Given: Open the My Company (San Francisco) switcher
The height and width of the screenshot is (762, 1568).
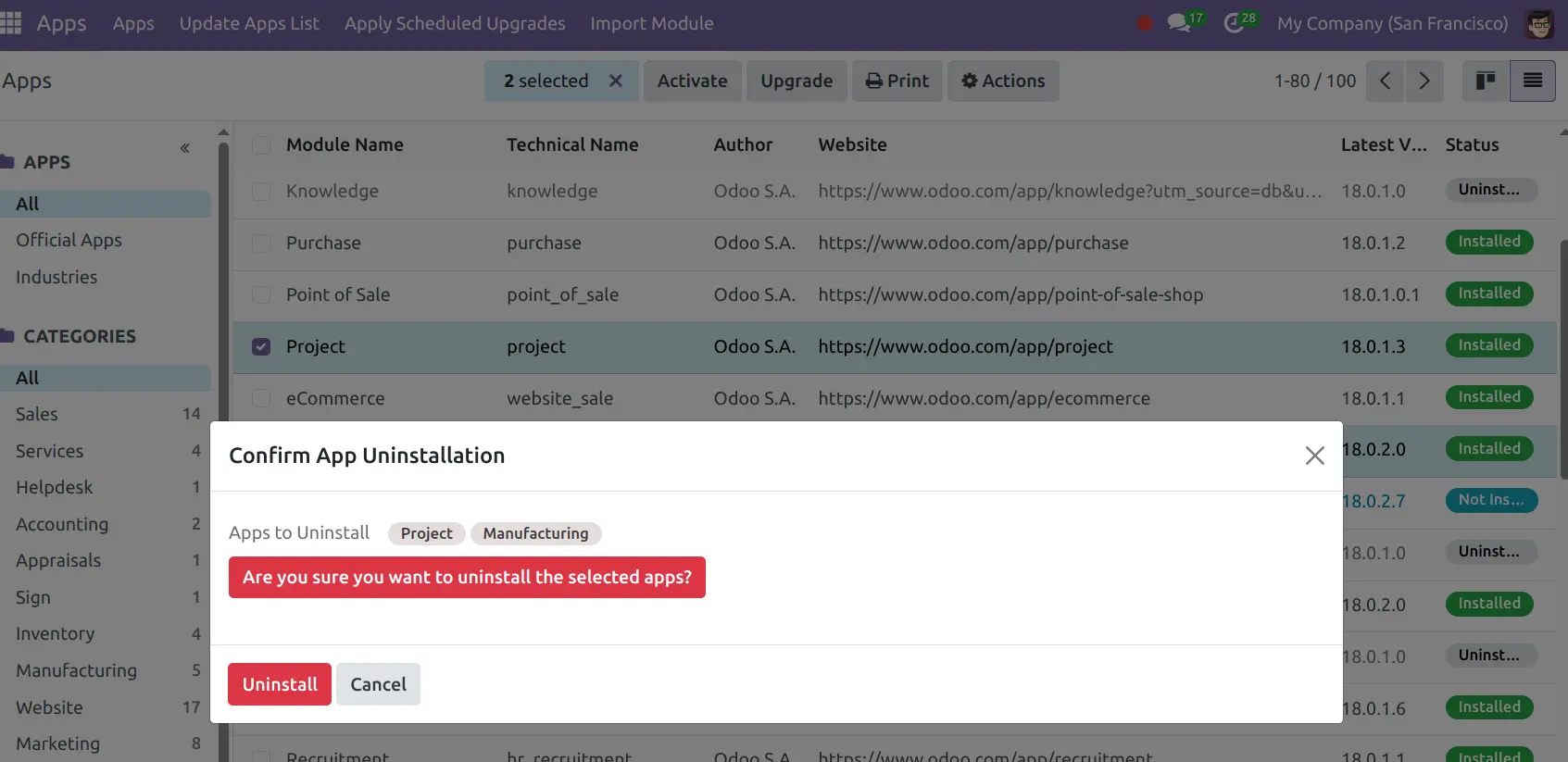Looking at the screenshot, I should (x=1392, y=23).
